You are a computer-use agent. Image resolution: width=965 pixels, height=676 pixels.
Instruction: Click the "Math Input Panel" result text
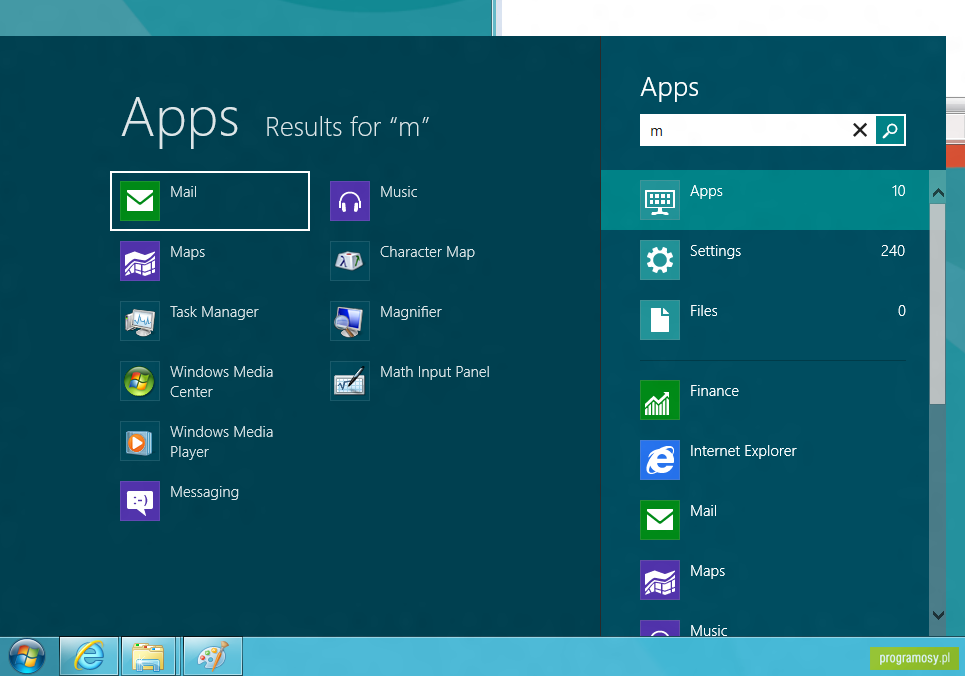[434, 372]
